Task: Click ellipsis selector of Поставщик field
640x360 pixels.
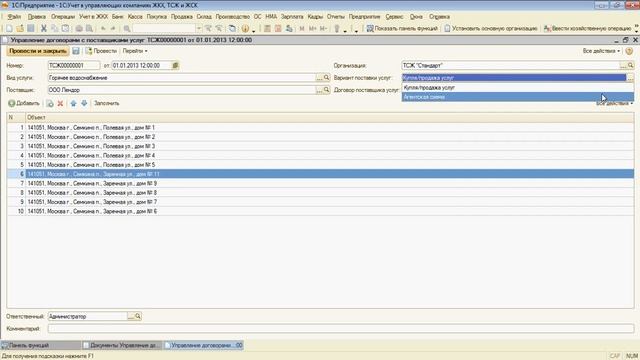Action: 320,89
